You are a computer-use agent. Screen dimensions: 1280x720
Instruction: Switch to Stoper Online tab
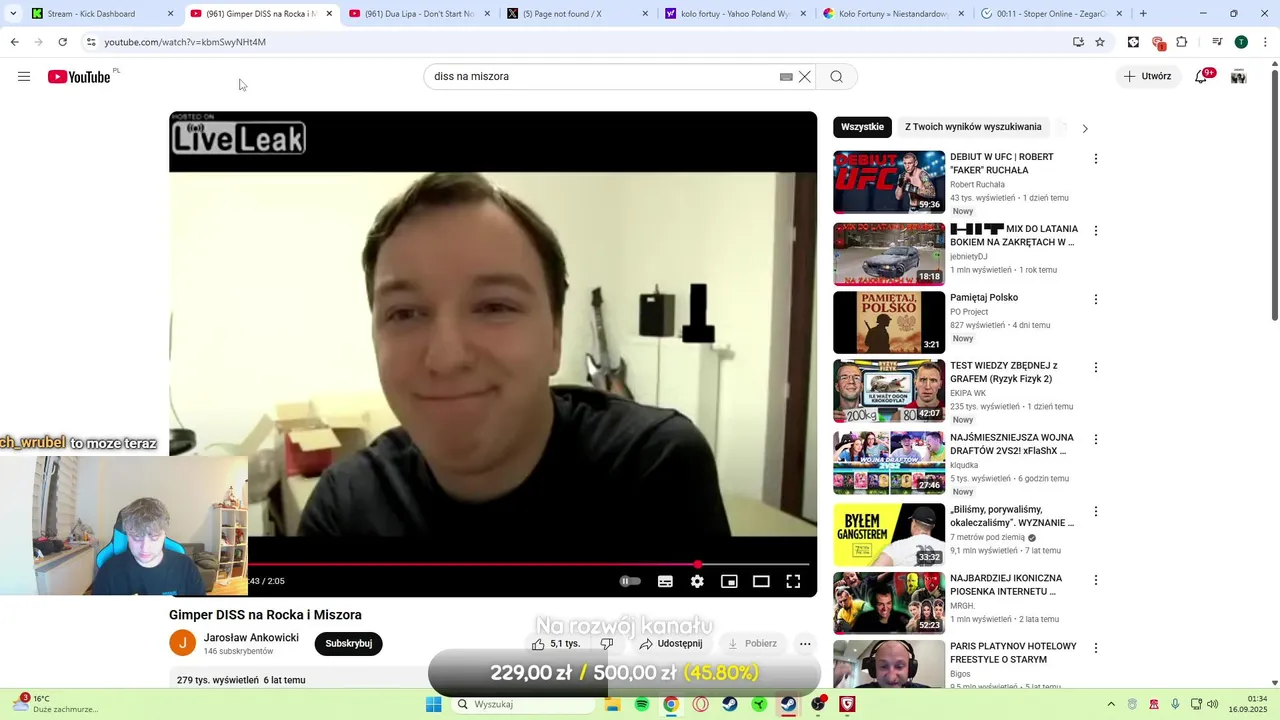[1052, 14]
